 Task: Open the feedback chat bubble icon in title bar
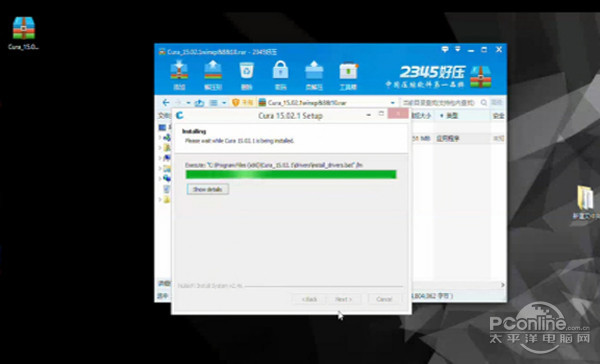click(445, 49)
